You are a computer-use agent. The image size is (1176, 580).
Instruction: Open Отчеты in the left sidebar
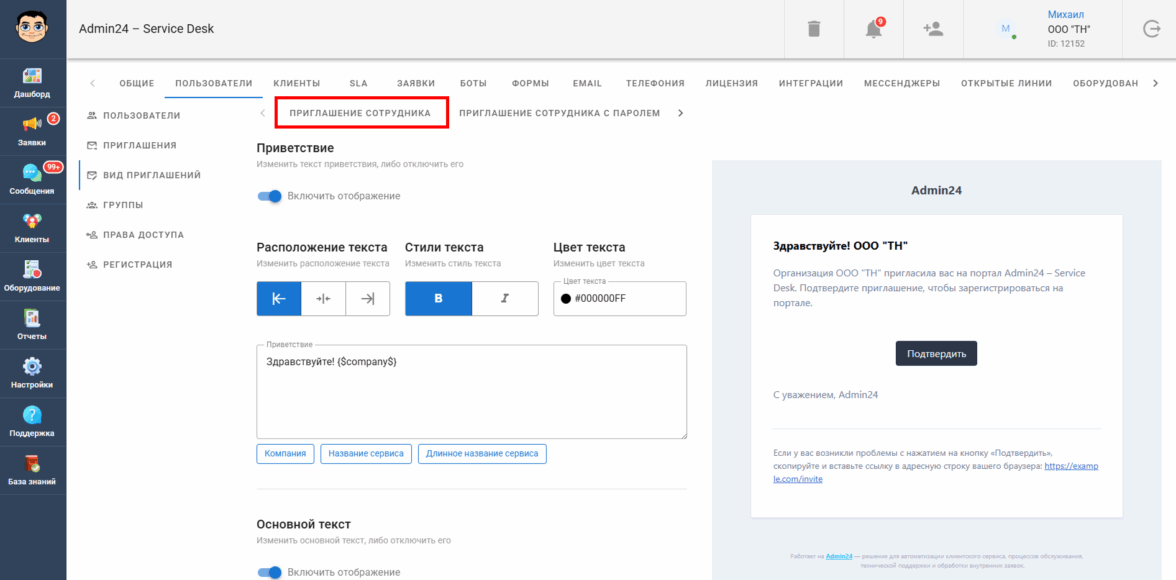pyautogui.click(x=32, y=324)
